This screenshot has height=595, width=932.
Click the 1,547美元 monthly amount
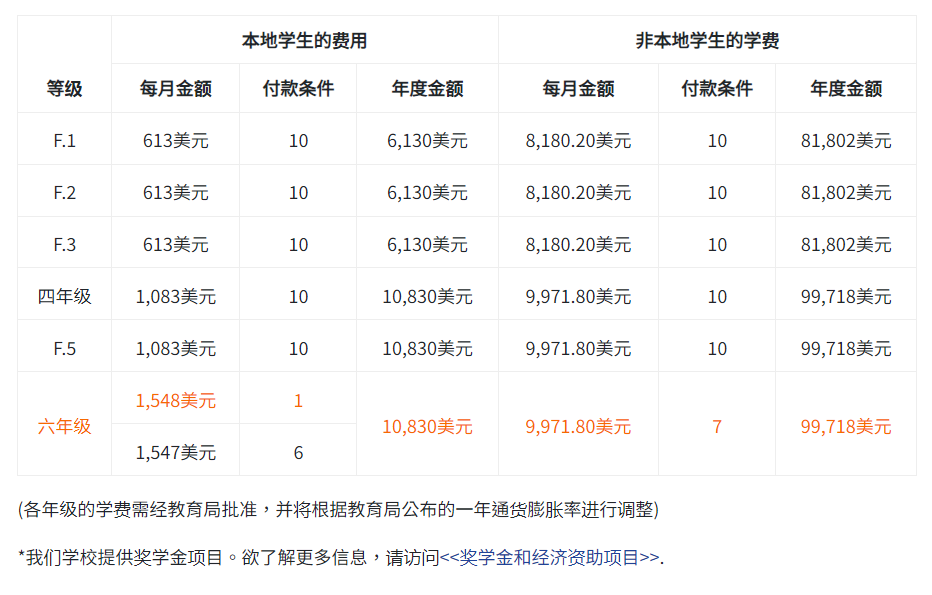(x=175, y=452)
